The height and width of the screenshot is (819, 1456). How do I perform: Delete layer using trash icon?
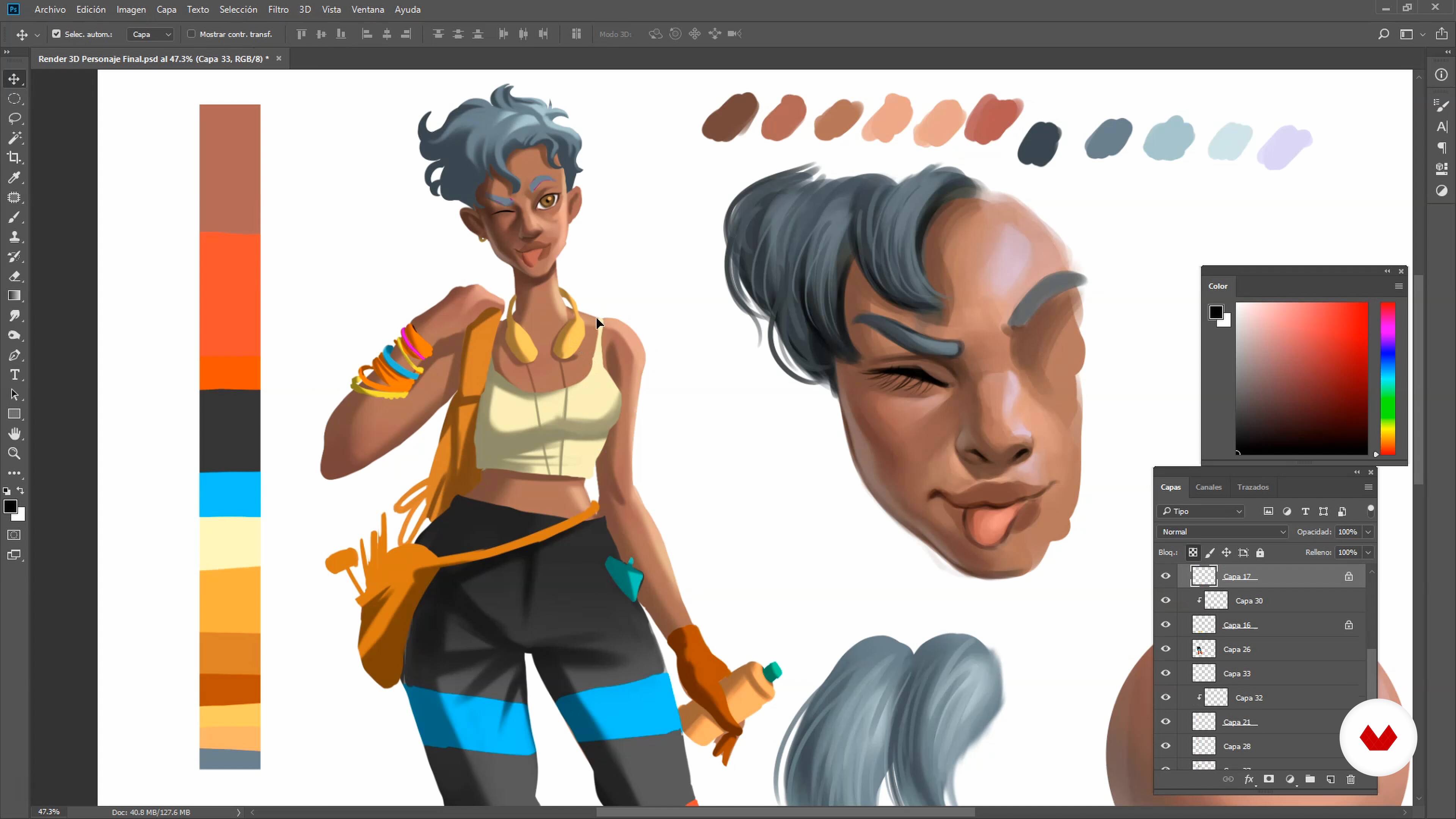pos(1351,780)
